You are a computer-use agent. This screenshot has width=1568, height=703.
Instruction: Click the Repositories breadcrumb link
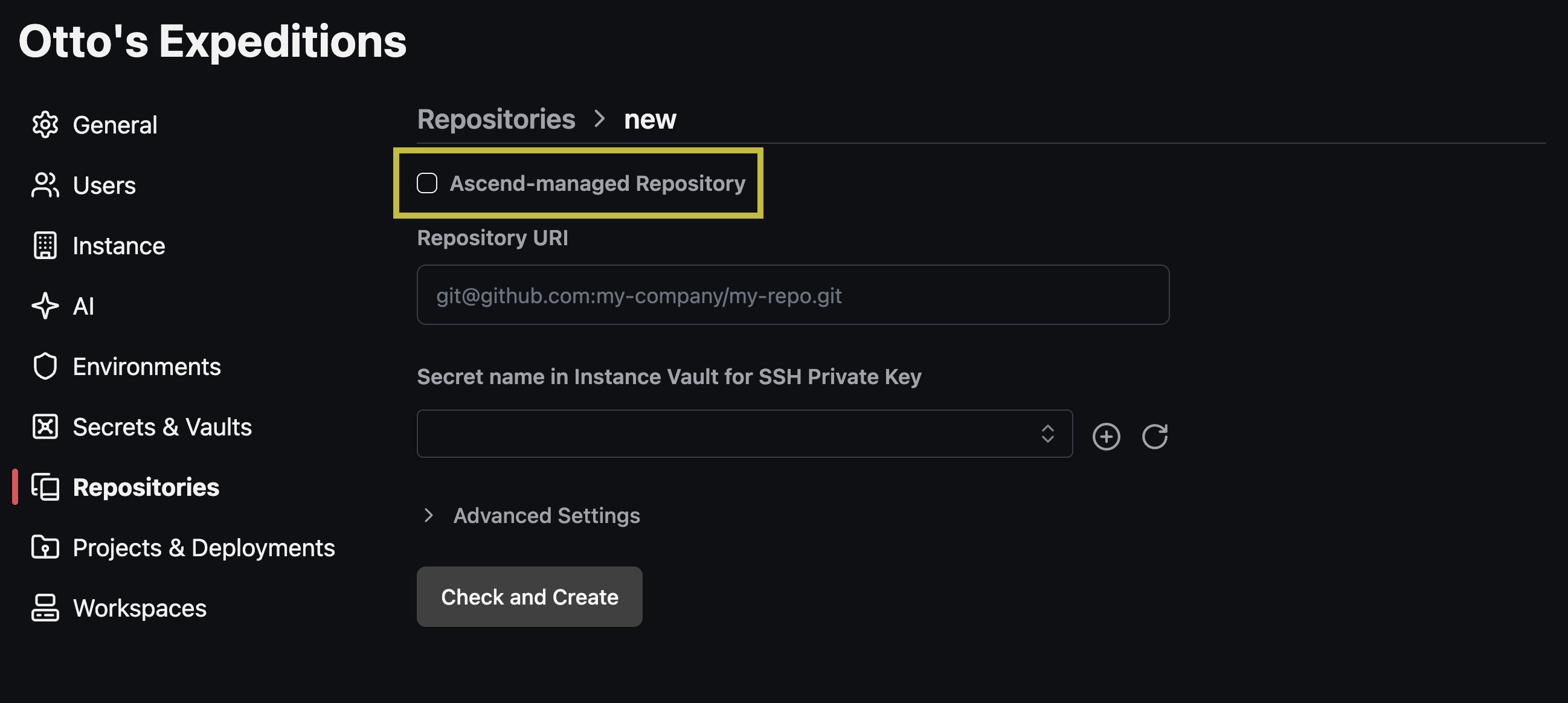pyautogui.click(x=496, y=119)
